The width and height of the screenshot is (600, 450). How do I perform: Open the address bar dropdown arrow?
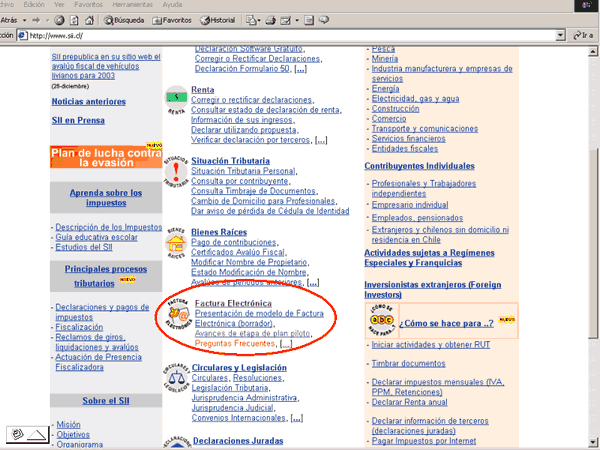(562, 35)
